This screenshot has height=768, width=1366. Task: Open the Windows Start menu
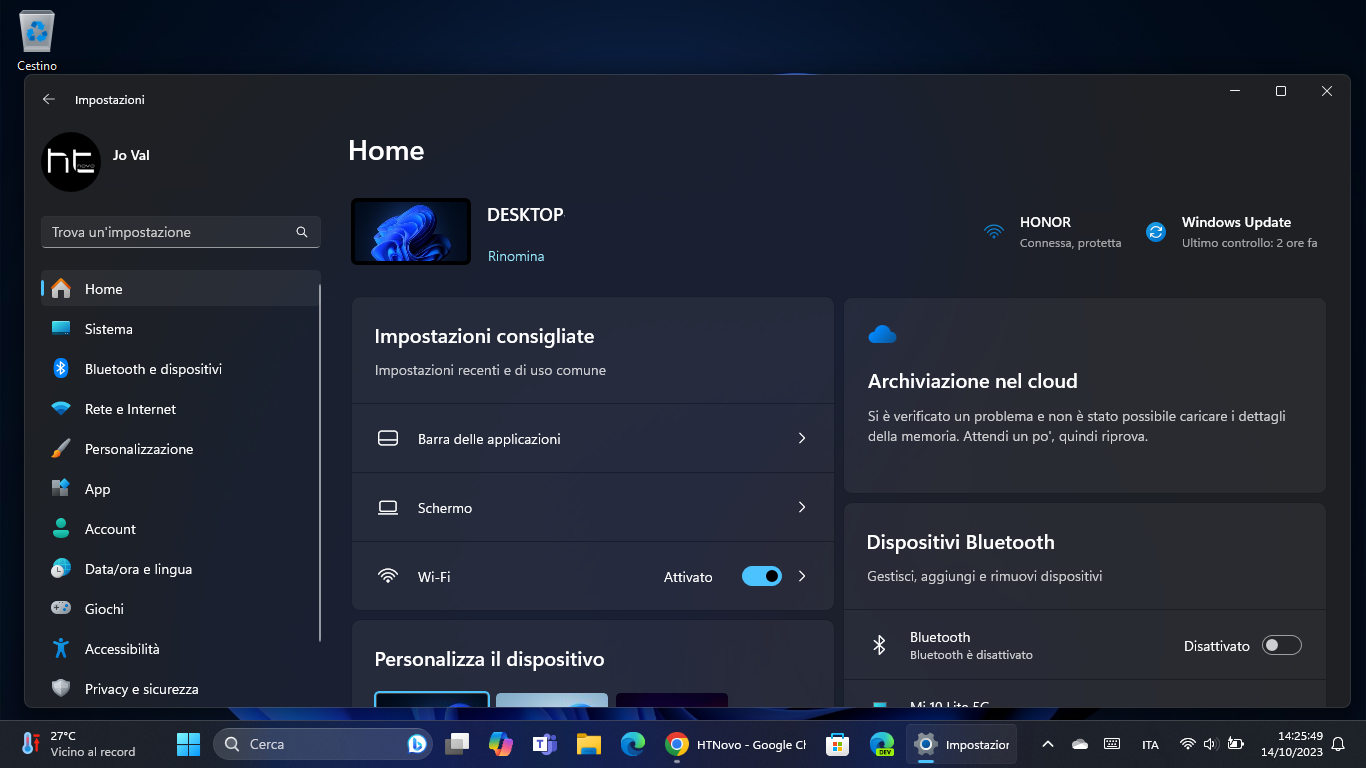[188, 744]
